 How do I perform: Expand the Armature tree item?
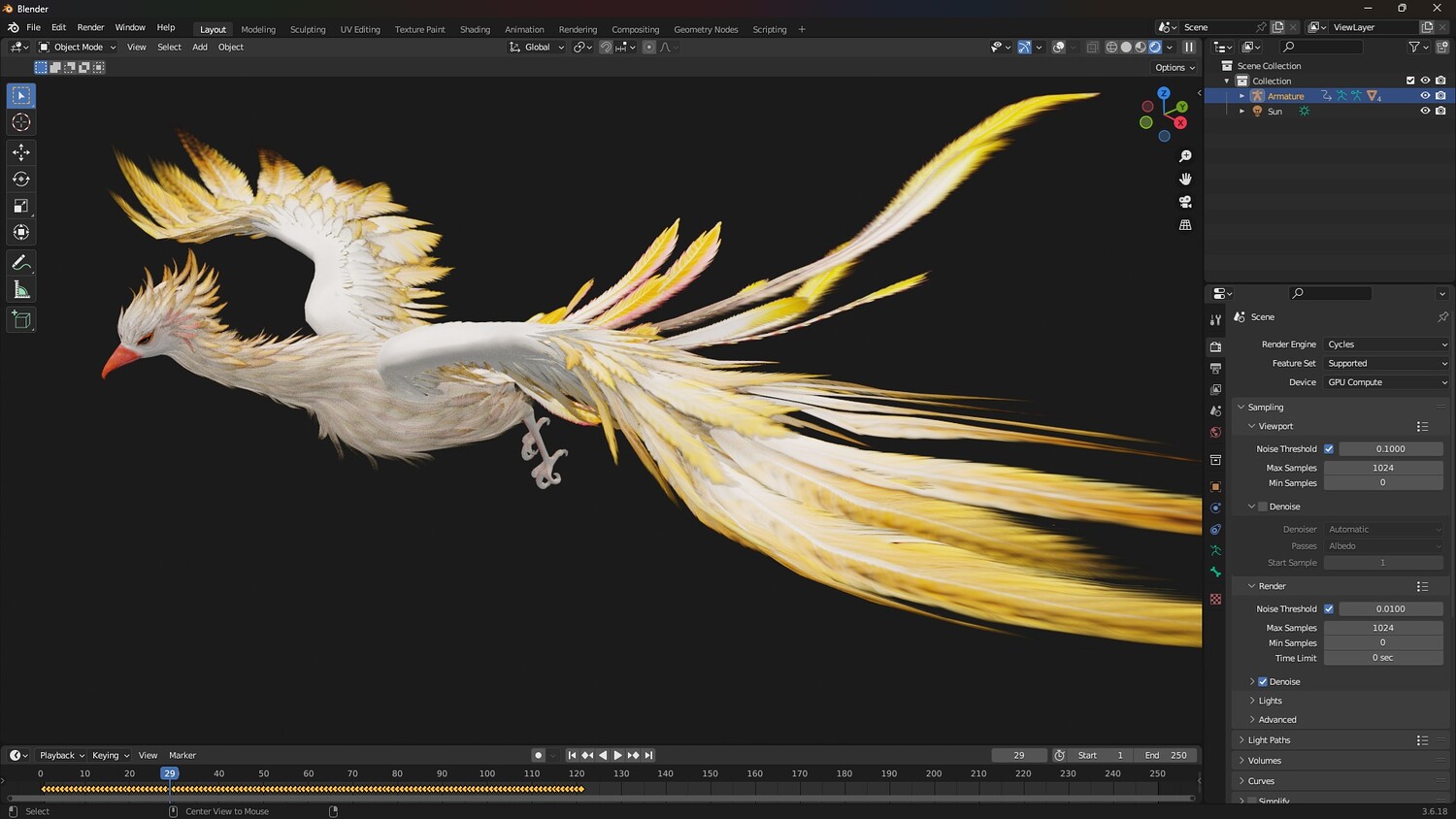click(x=1241, y=96)
